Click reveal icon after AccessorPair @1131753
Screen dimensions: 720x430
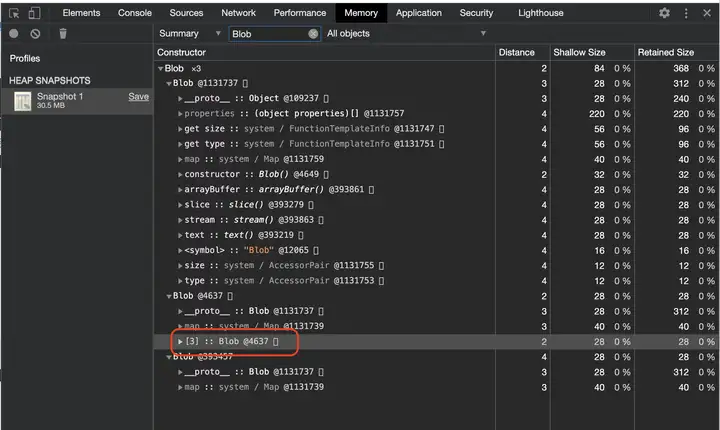(x=381, y=281)
